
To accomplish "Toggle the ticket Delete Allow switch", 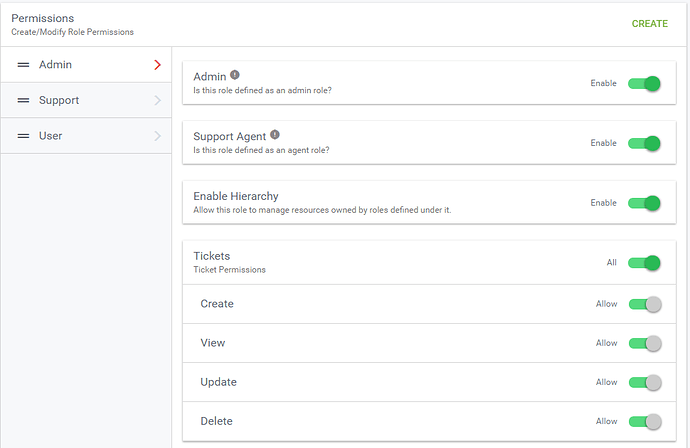I will pos(645,422).
